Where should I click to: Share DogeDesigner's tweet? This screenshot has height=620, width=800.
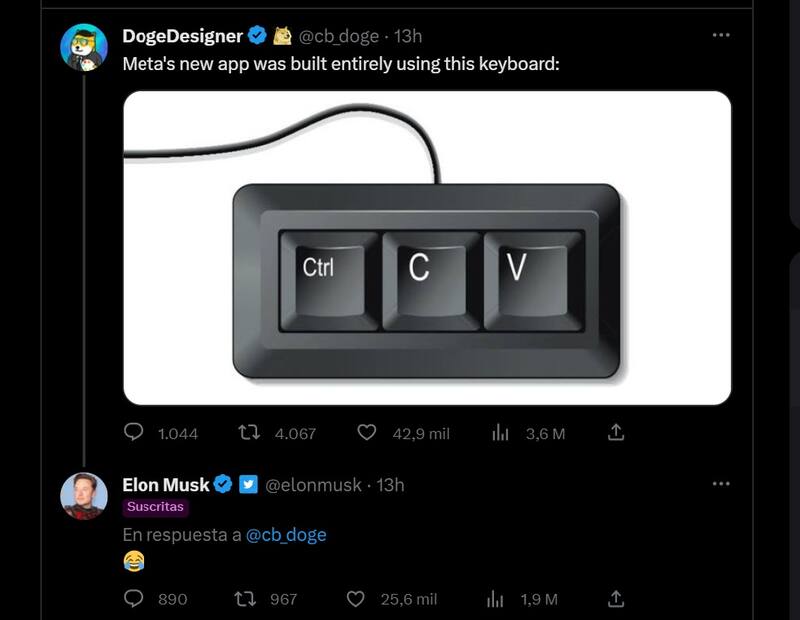pos(617,433)
